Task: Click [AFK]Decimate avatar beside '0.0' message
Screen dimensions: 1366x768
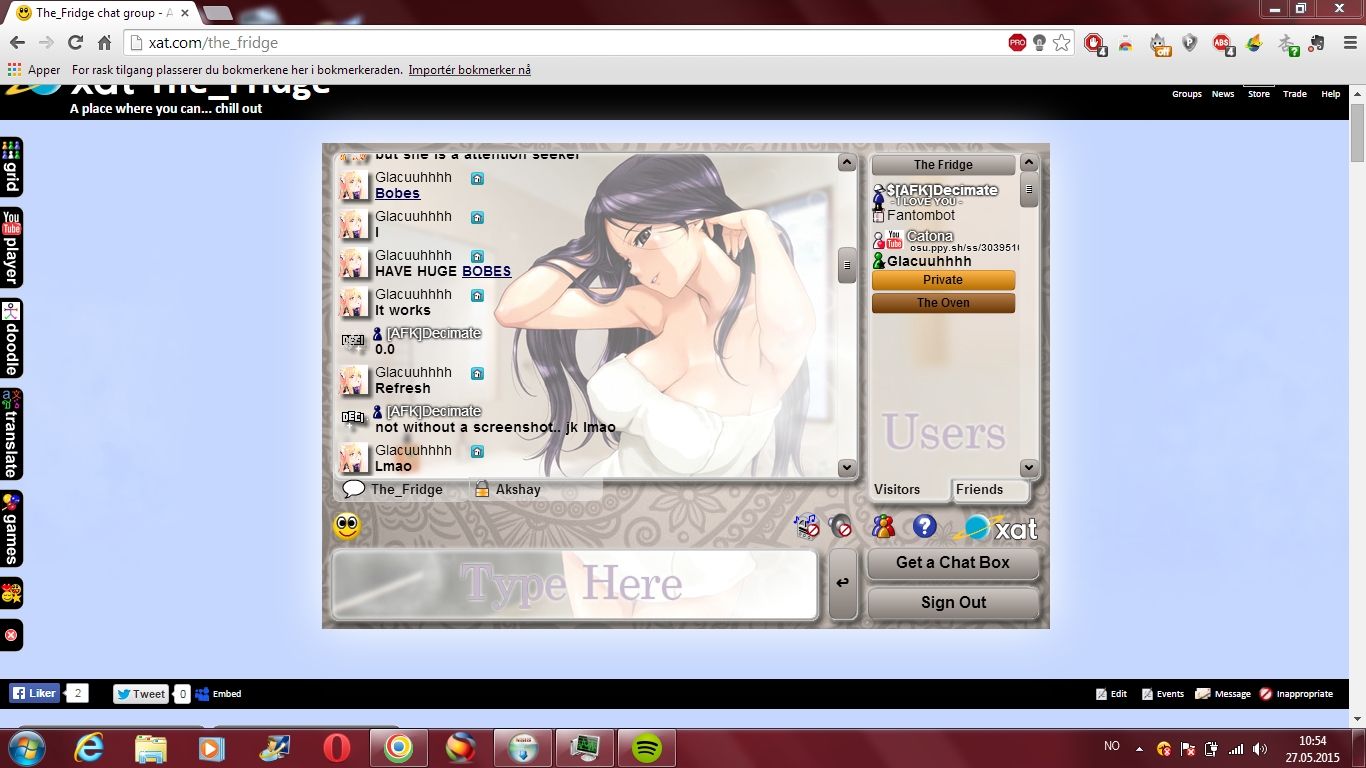Action: coord(354,341)
